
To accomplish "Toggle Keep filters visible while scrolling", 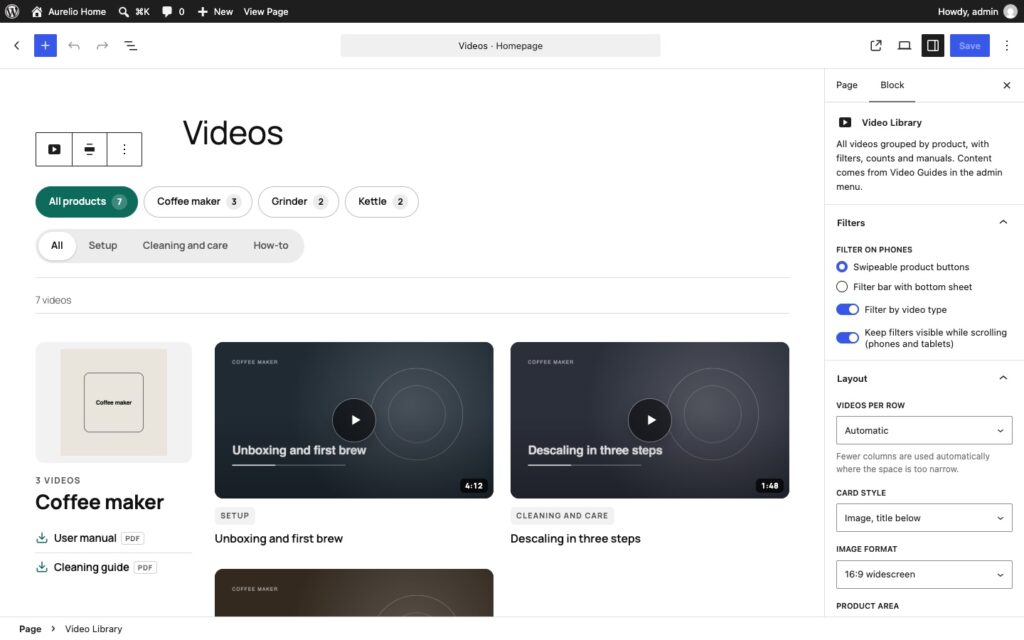I will [x=848, y=338].
